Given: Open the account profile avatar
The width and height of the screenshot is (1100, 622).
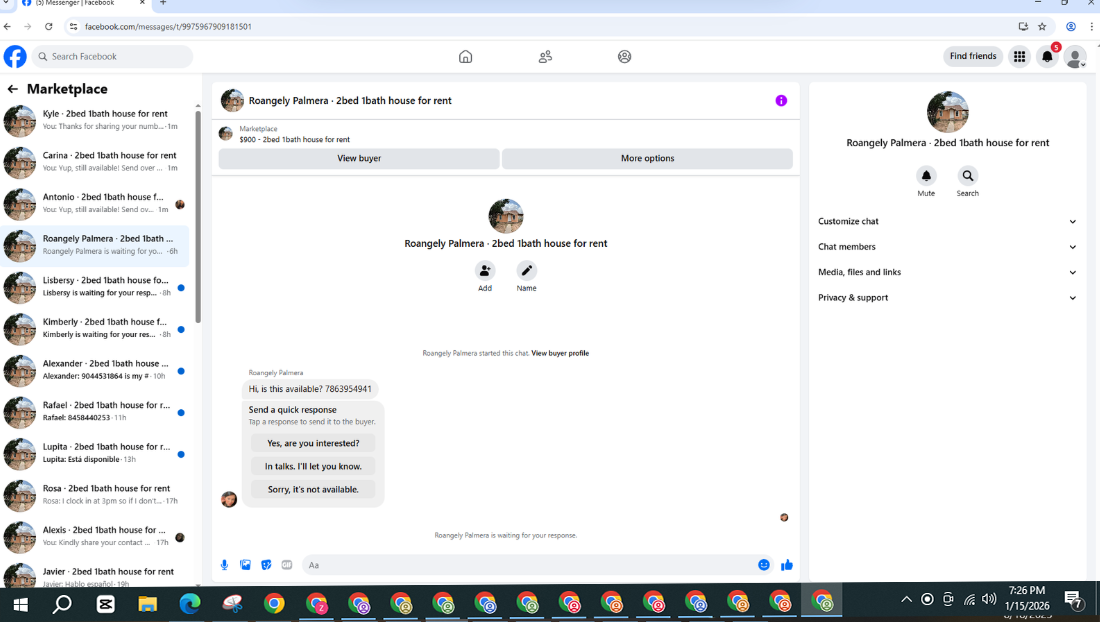Looking at the screenshot, I should coord(1075,57).
